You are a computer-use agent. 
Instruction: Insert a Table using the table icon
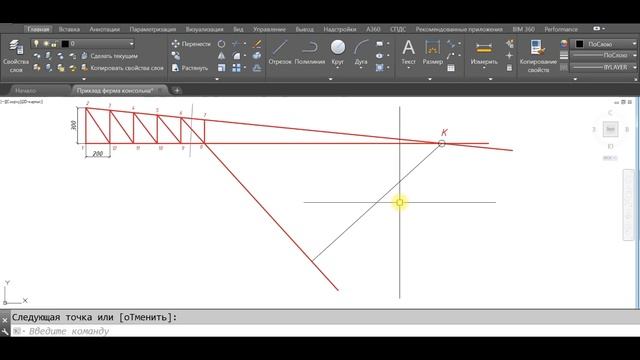pyautogui.click(x=451, y=68)
